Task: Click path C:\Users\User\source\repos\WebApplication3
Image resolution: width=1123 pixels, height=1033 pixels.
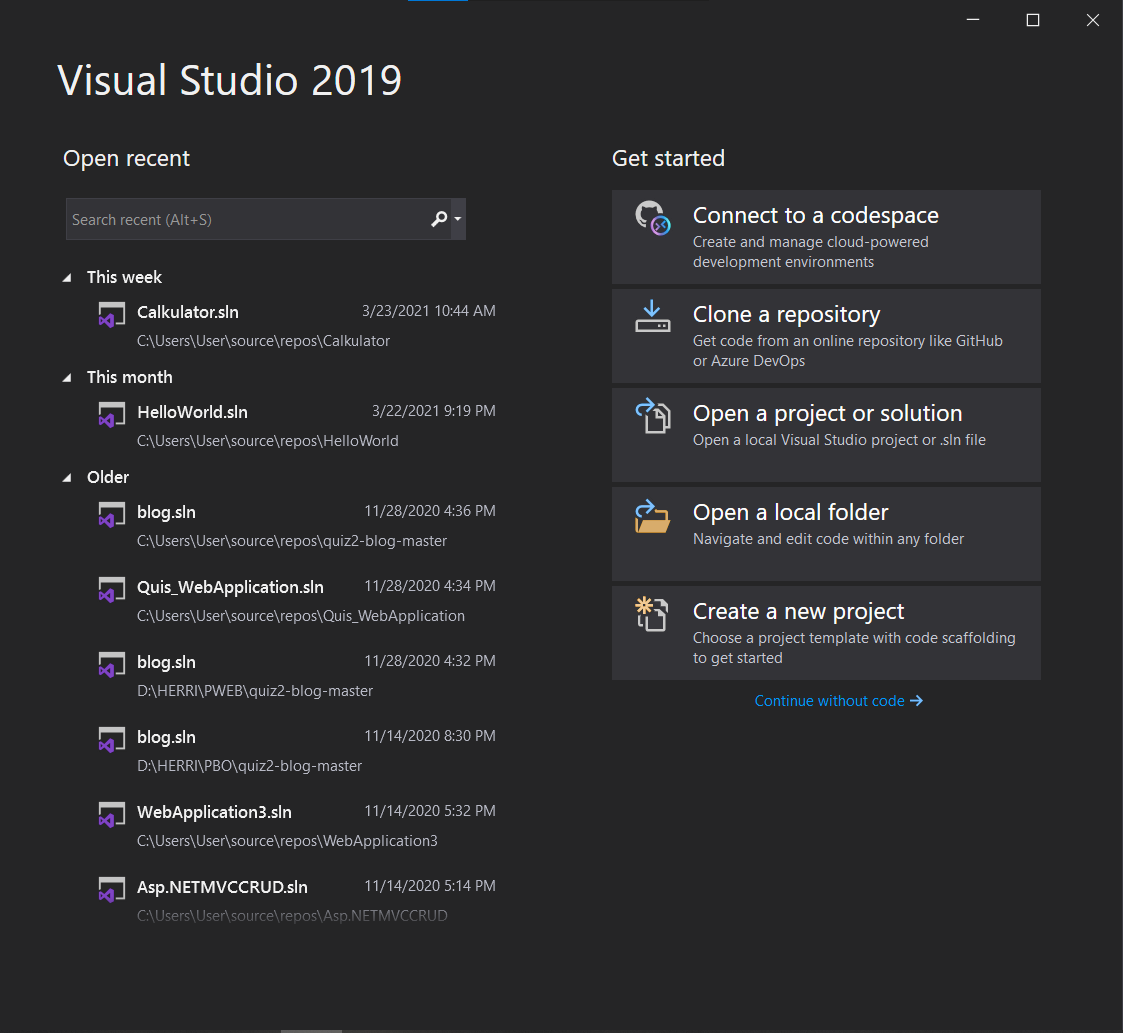Action: coord(287,841)
